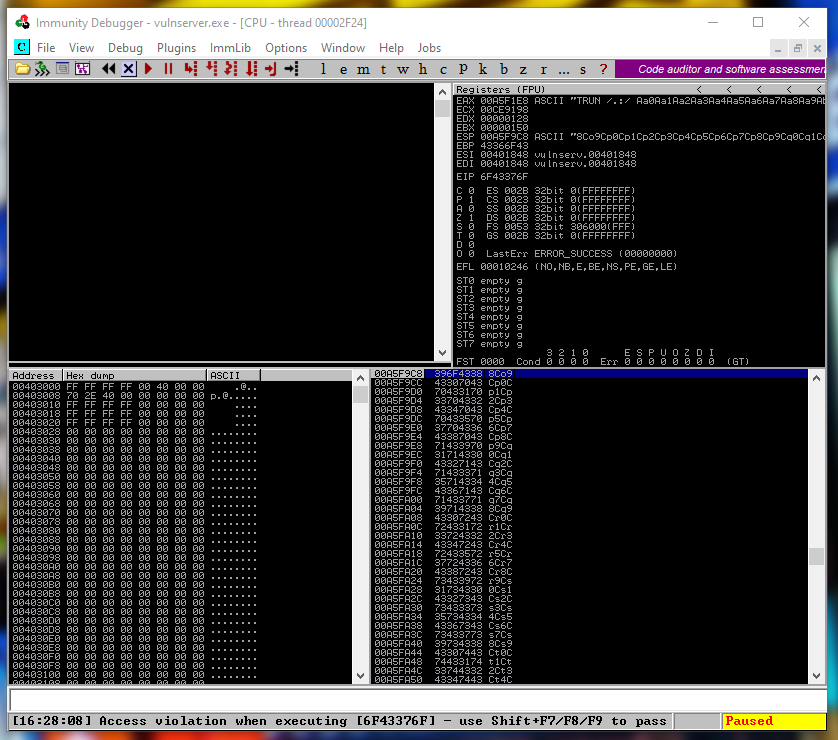Viewport: 838px width, 740px height.
Task: Click the Step over toolbar icon
Action: [211, 69]
